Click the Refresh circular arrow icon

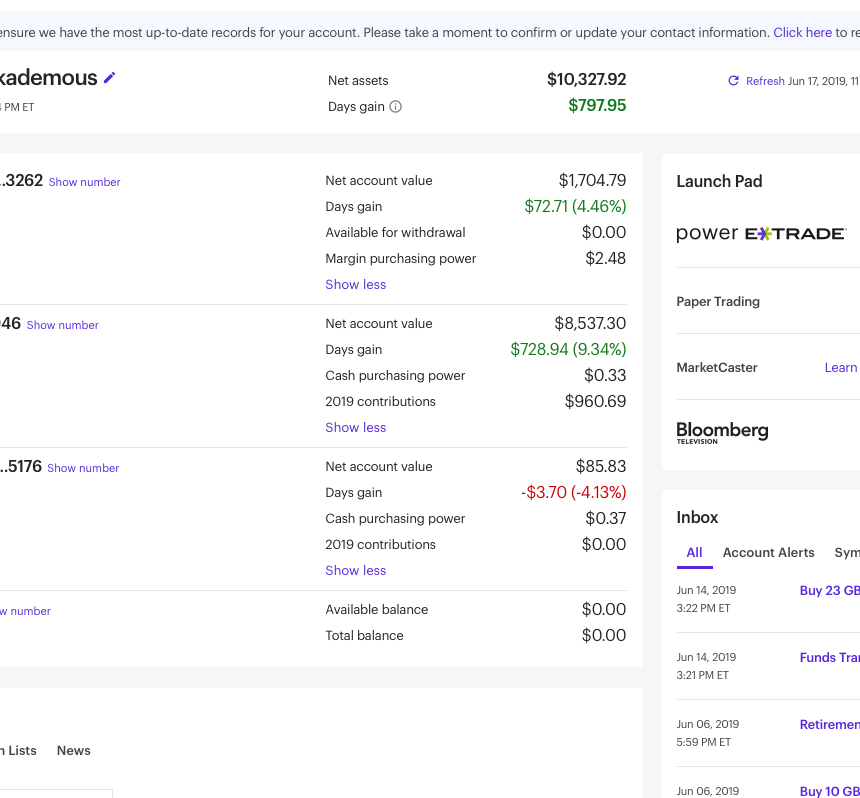click(x=733, y=81)
